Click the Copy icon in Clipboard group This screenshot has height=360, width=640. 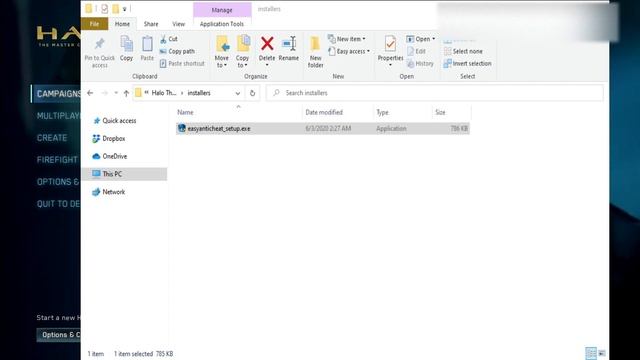126,44
